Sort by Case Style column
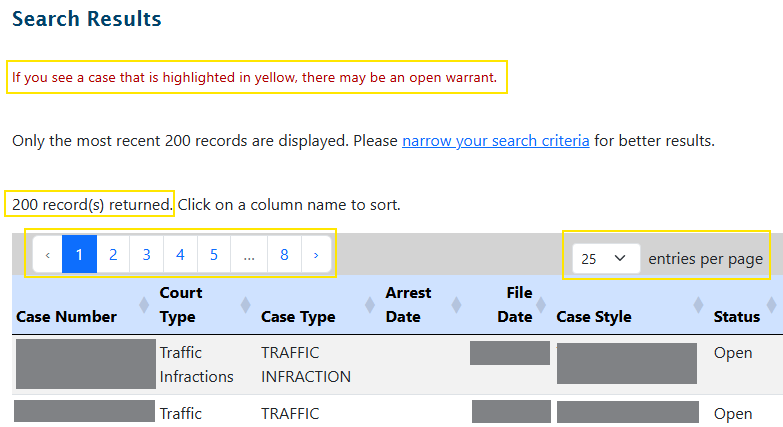This screenshot has height=427, width=783. pos(594,317)
